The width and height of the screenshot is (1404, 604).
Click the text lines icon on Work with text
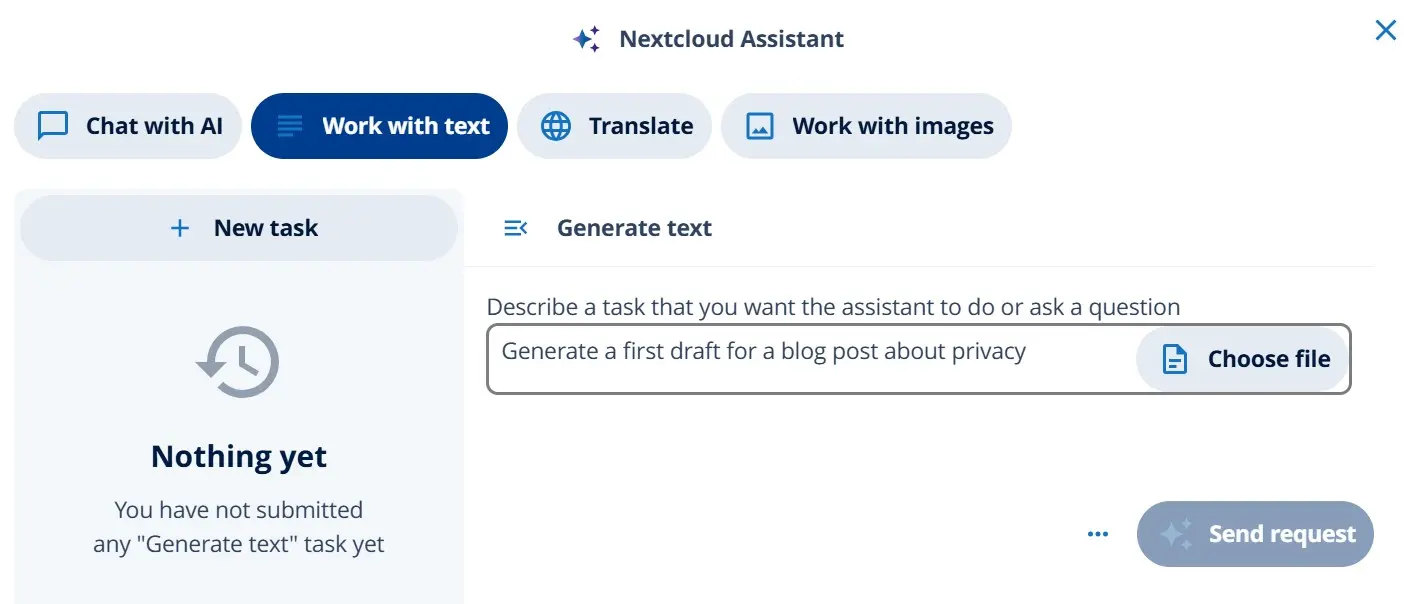[x=289, y=125]
